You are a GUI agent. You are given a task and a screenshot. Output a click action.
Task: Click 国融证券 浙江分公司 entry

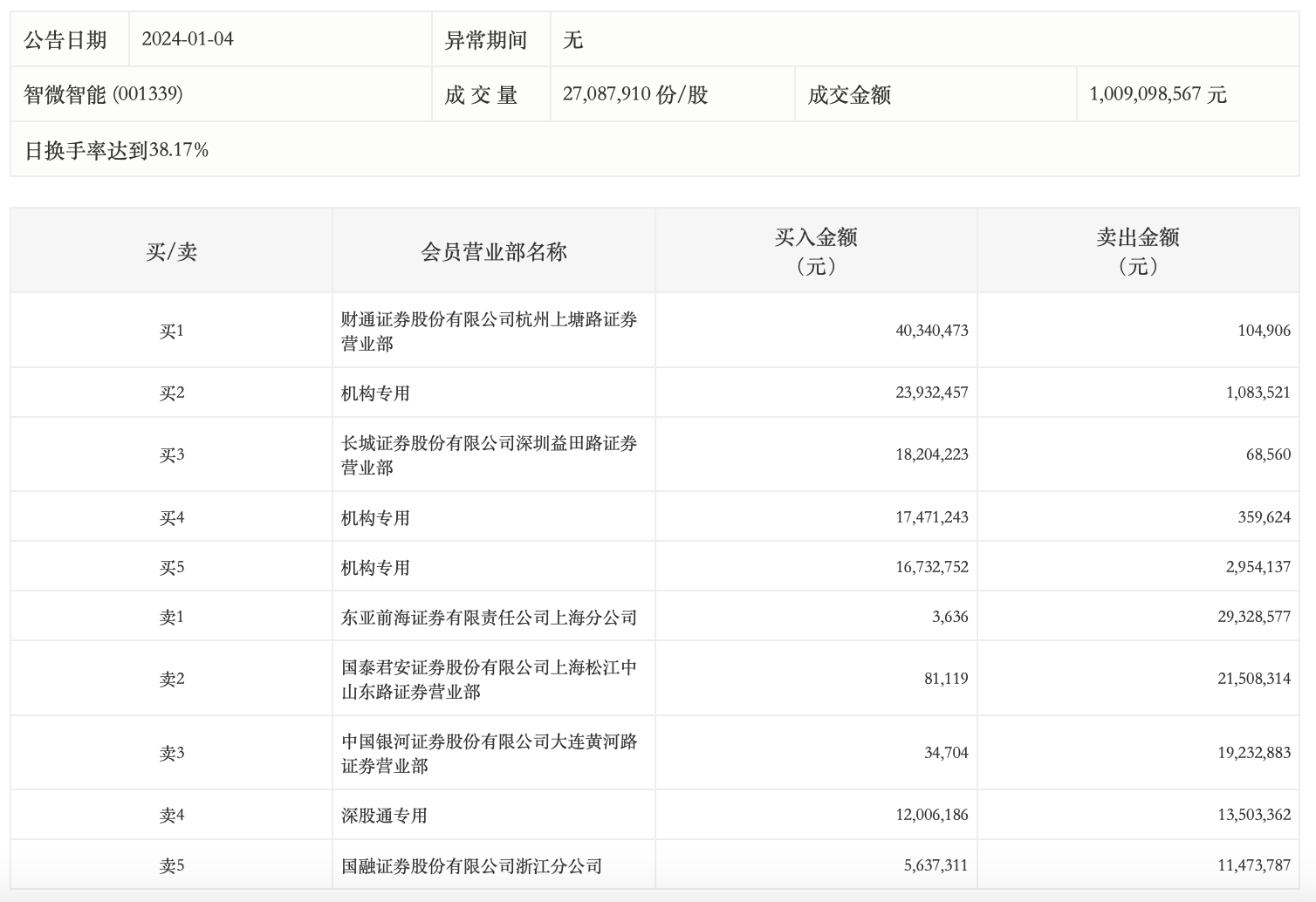point(471,866)
